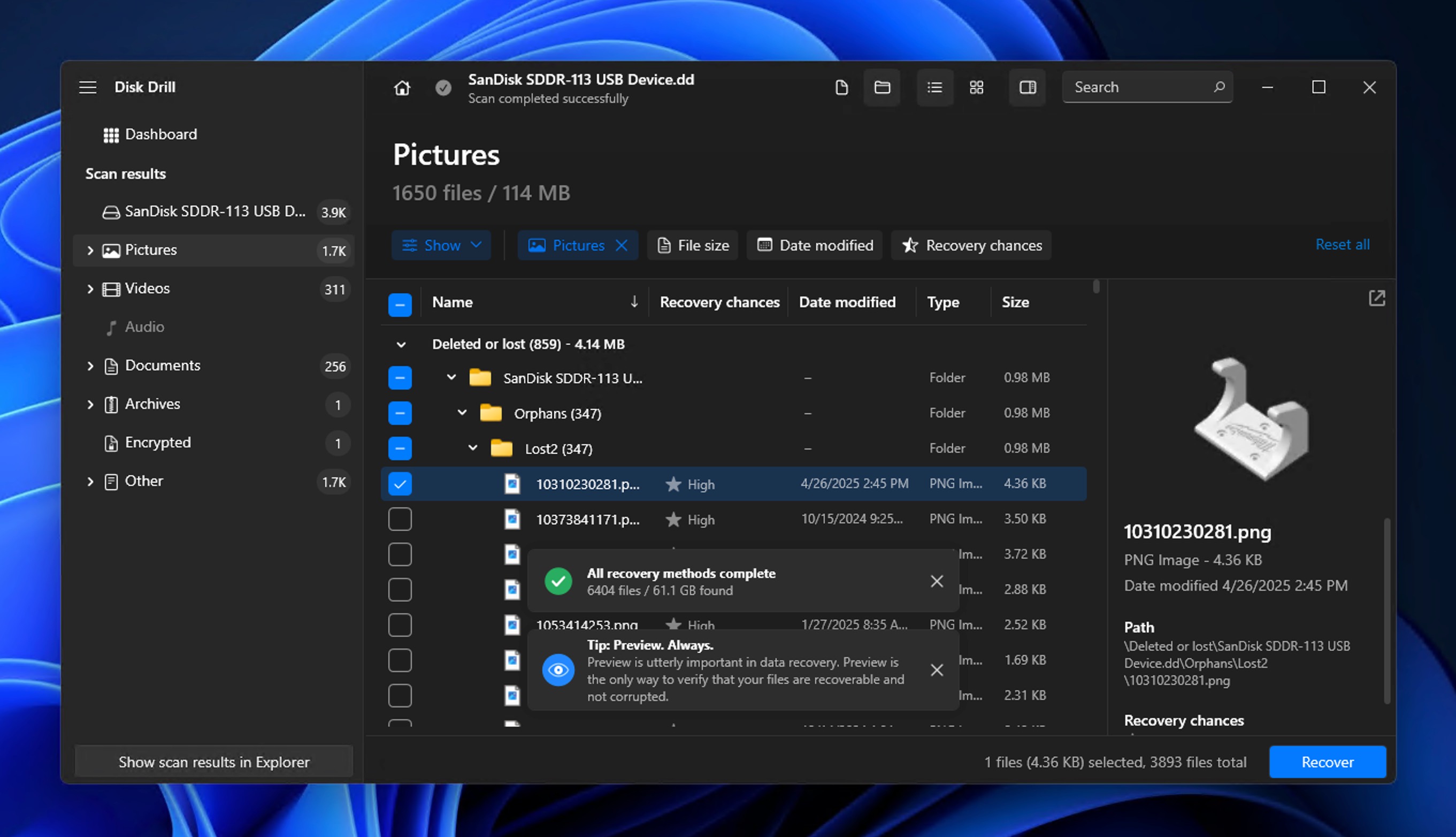Screen dimensions: 1456x837
Task: Click Show scan results in Explorer
Action: click(214, 762)
